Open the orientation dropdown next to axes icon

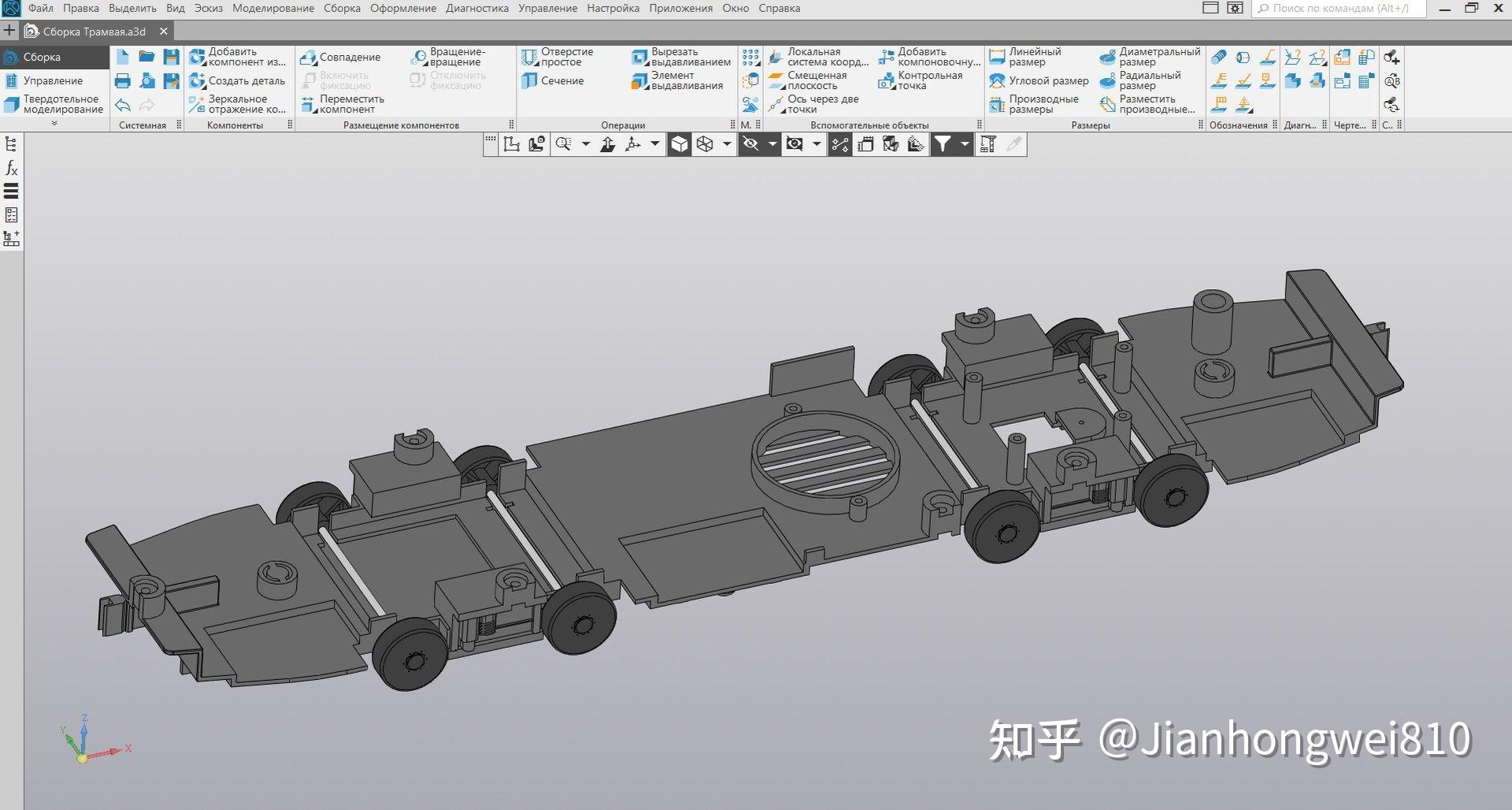(654, 144)
